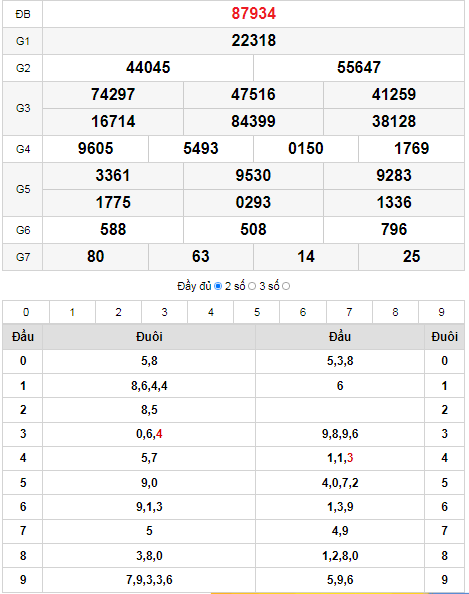Highlight digit filter tab 7
This screenshot has width=469, height=594.
[349, 312]
